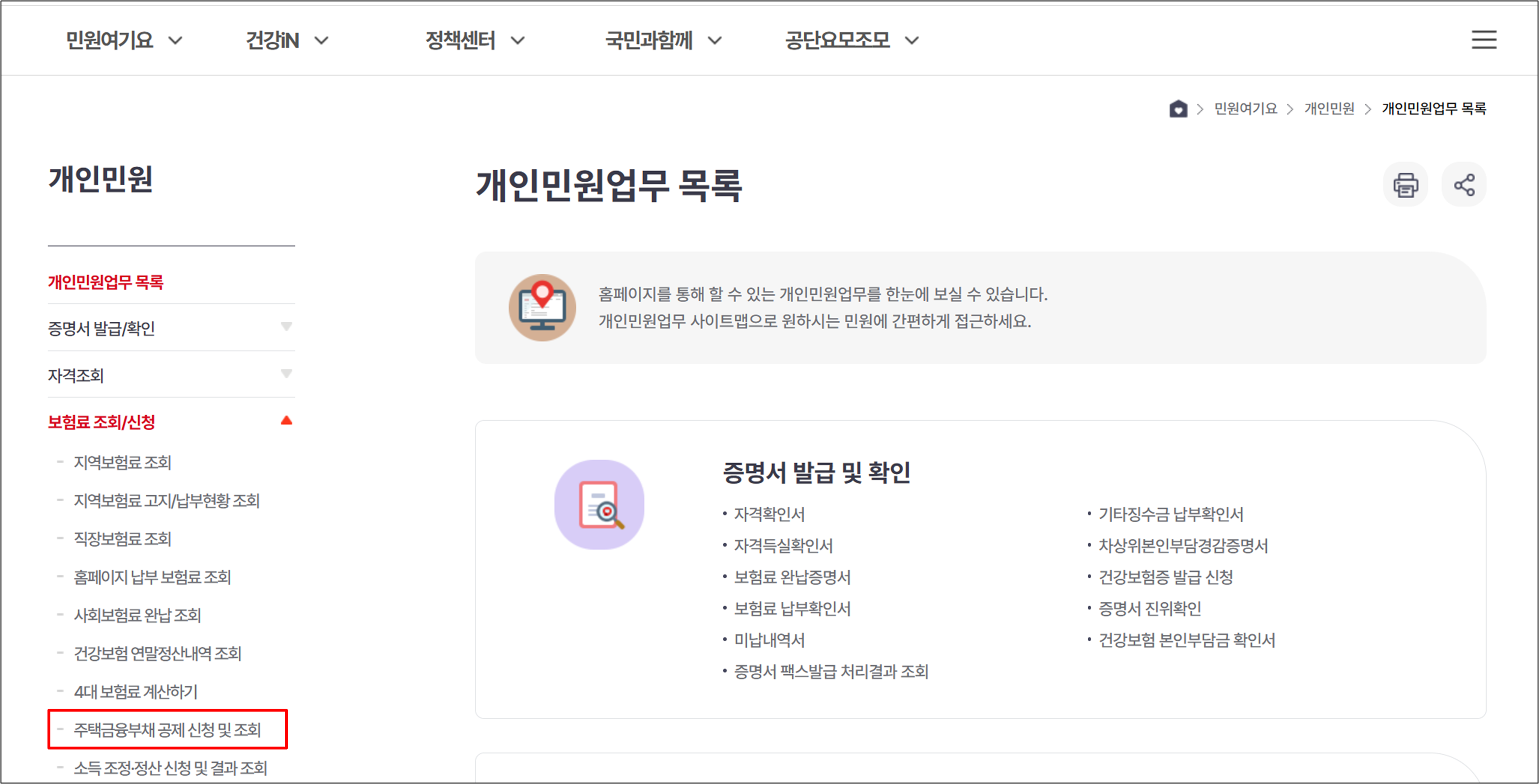Click the 증명서 발급 및 확인 card heading
1539x784 pixels.
[x=816, y=473]
